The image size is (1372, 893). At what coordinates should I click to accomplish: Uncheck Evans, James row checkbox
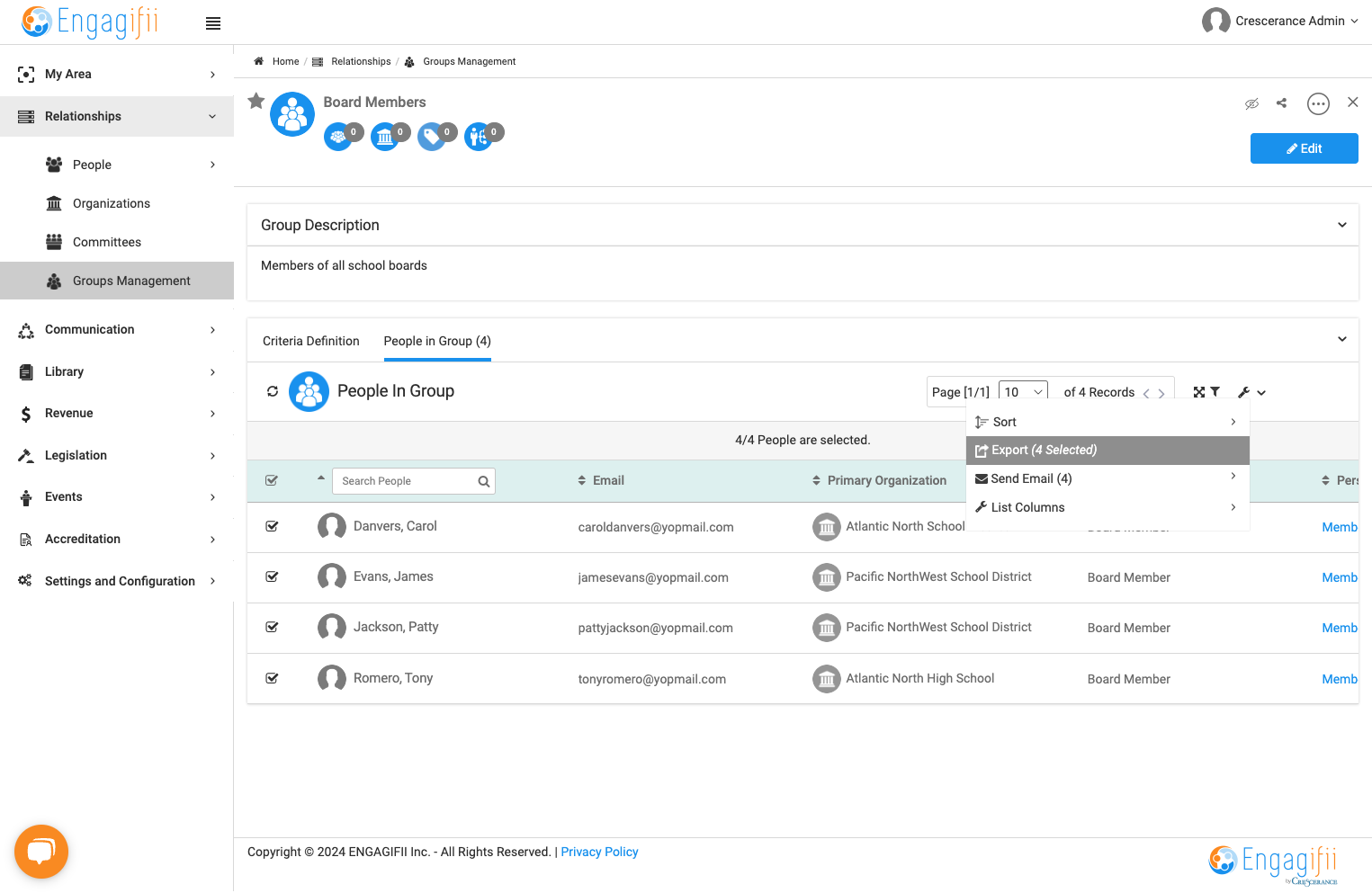(x=272, y=576)
